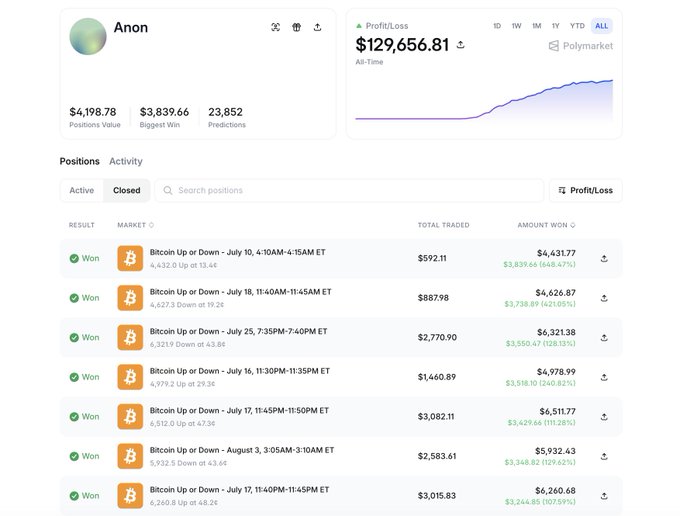The width and height of the screenshot is (680, 516).
Task: Select the 1D chart range
Action: pyautogui.click(x=497, y=26)
